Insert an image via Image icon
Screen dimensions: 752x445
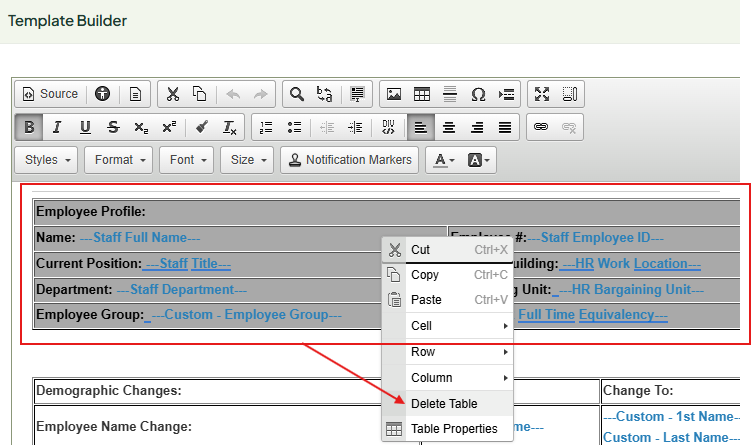pos(394,94)
